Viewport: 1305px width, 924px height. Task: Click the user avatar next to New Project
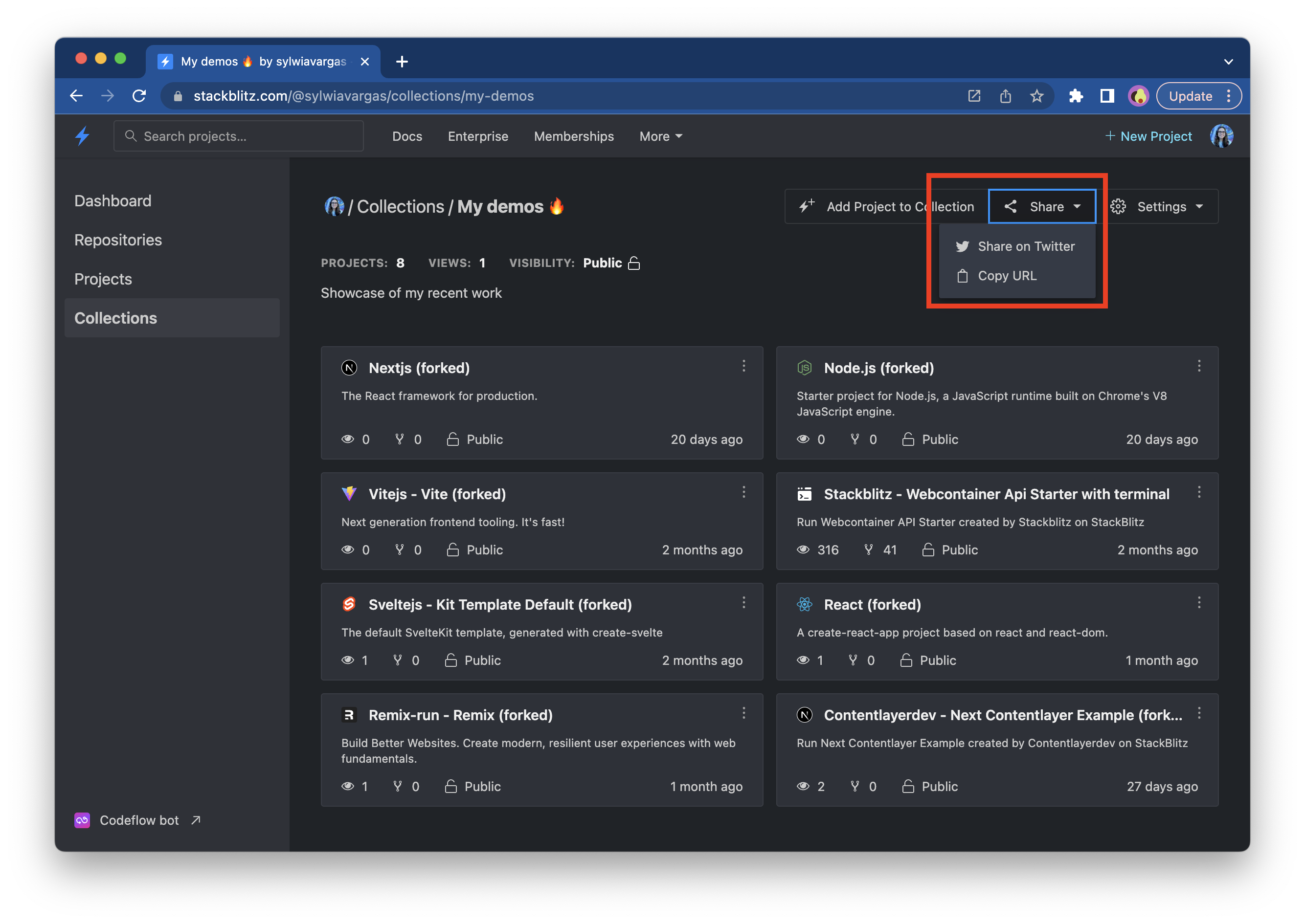point(1221,136)
